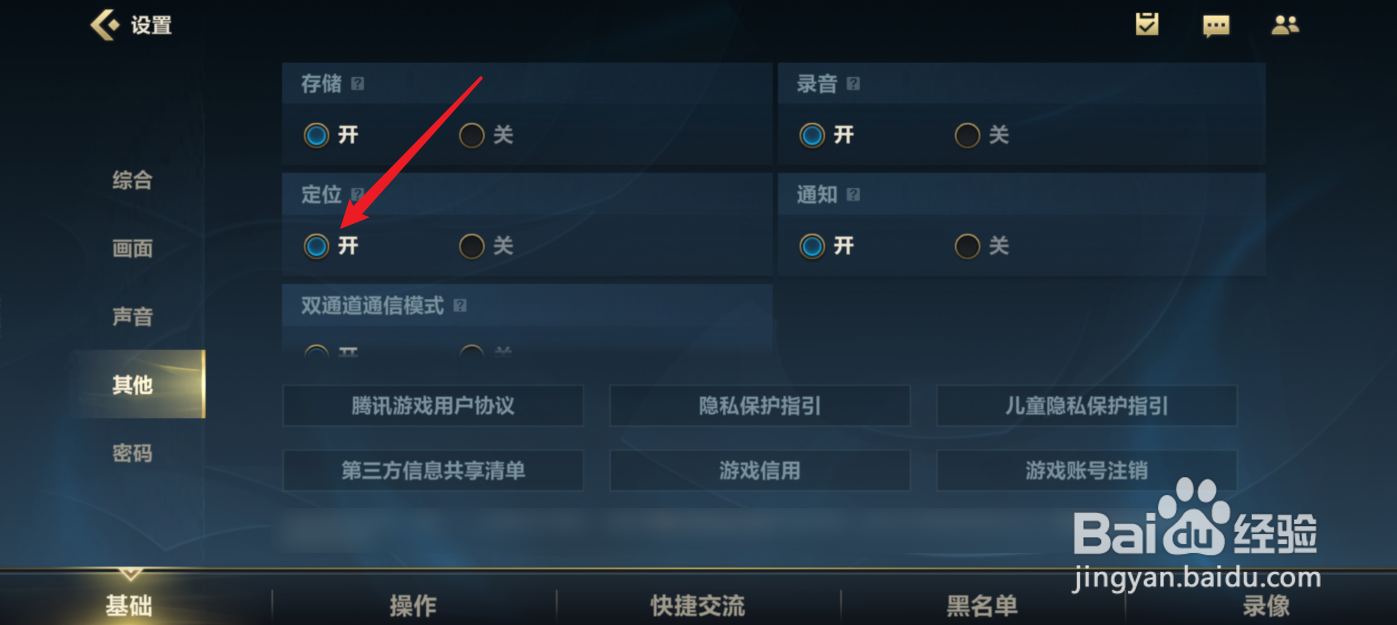
Task: Open 腾讯游戏用户协议
Action: coord(433,406)
